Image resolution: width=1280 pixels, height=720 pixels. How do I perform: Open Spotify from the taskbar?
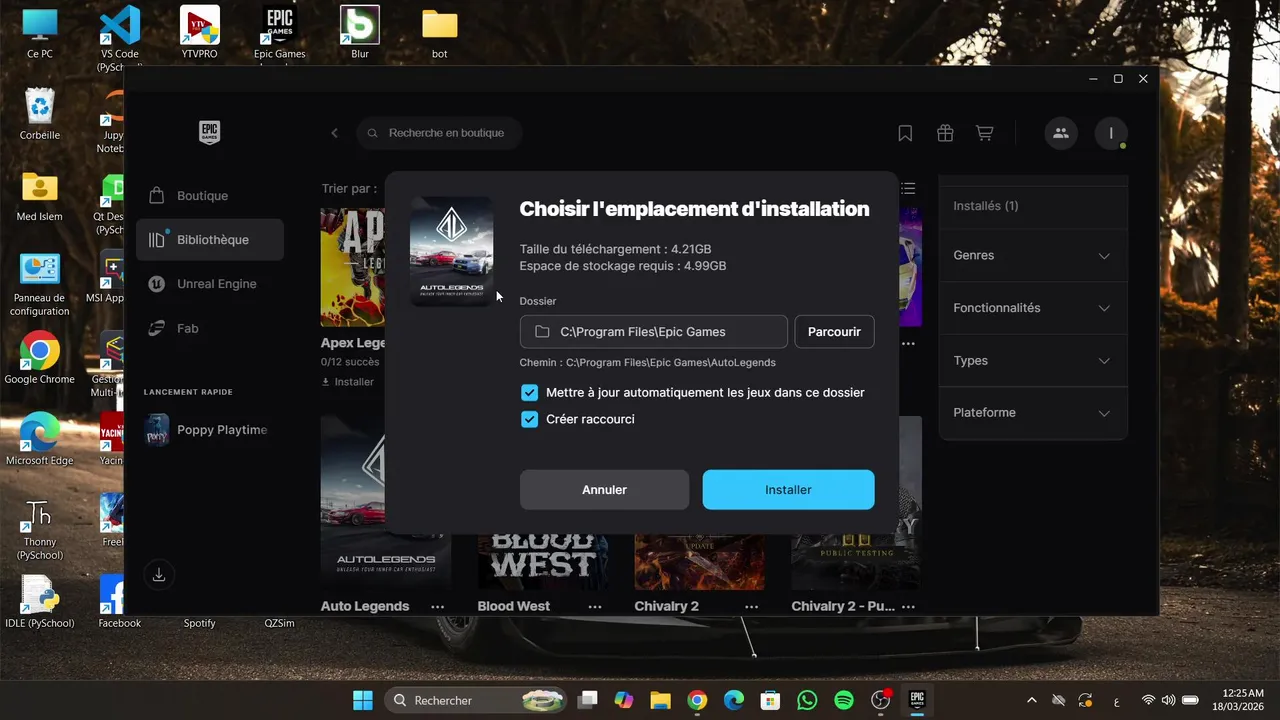pos(844,700)
